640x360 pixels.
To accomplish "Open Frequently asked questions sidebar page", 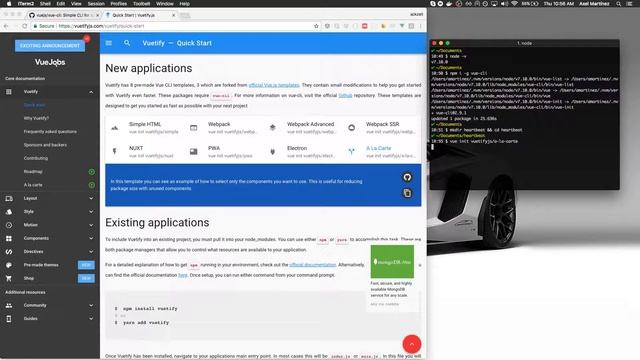I will pyautogui.click(x=50, y=132).
